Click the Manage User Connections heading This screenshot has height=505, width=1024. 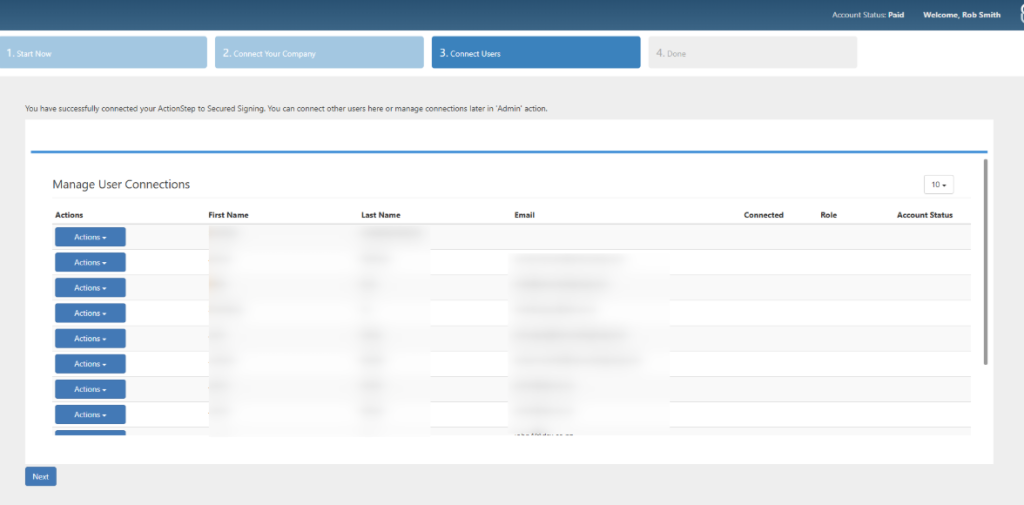121,185
